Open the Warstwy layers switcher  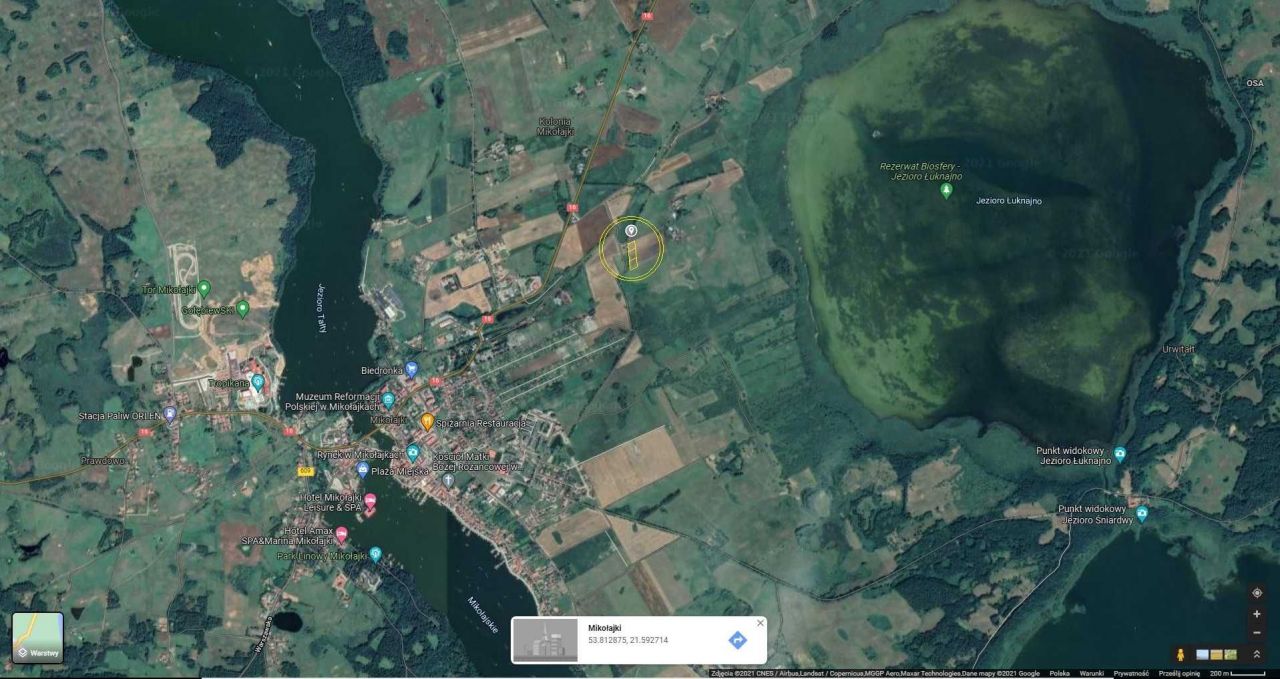click(38, 638)
